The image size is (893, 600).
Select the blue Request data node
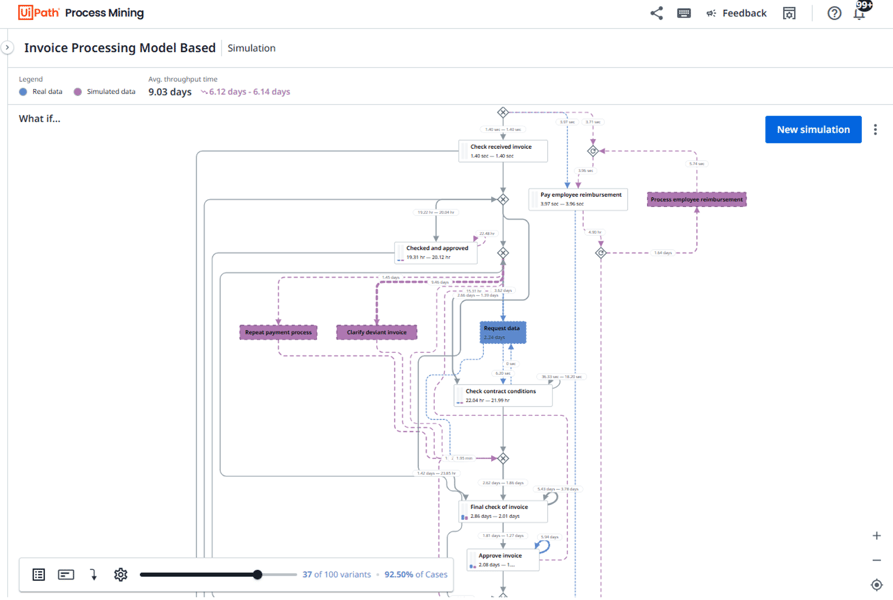503,332
